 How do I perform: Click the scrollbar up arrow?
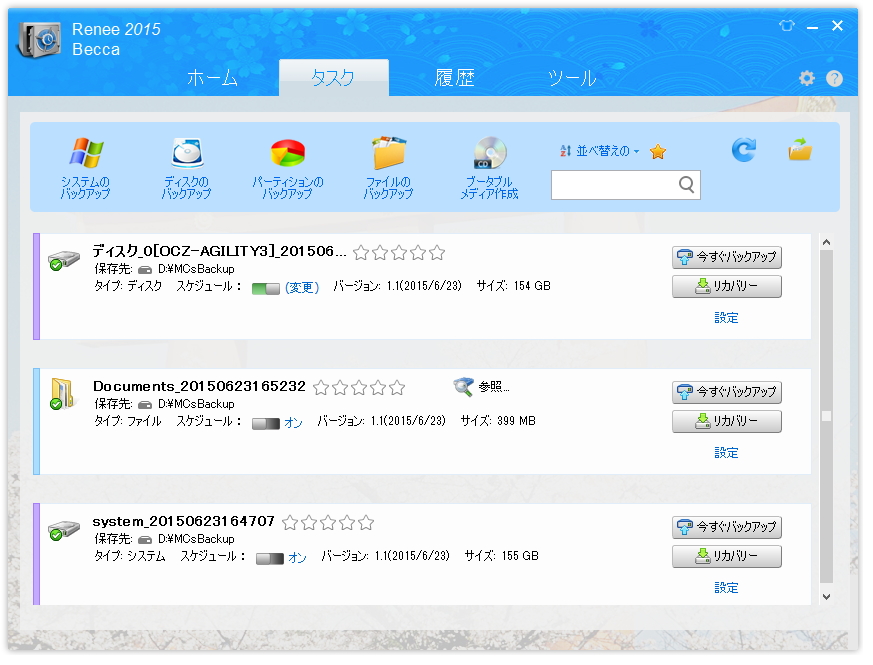pyautogui.click(x=826, y=242)
